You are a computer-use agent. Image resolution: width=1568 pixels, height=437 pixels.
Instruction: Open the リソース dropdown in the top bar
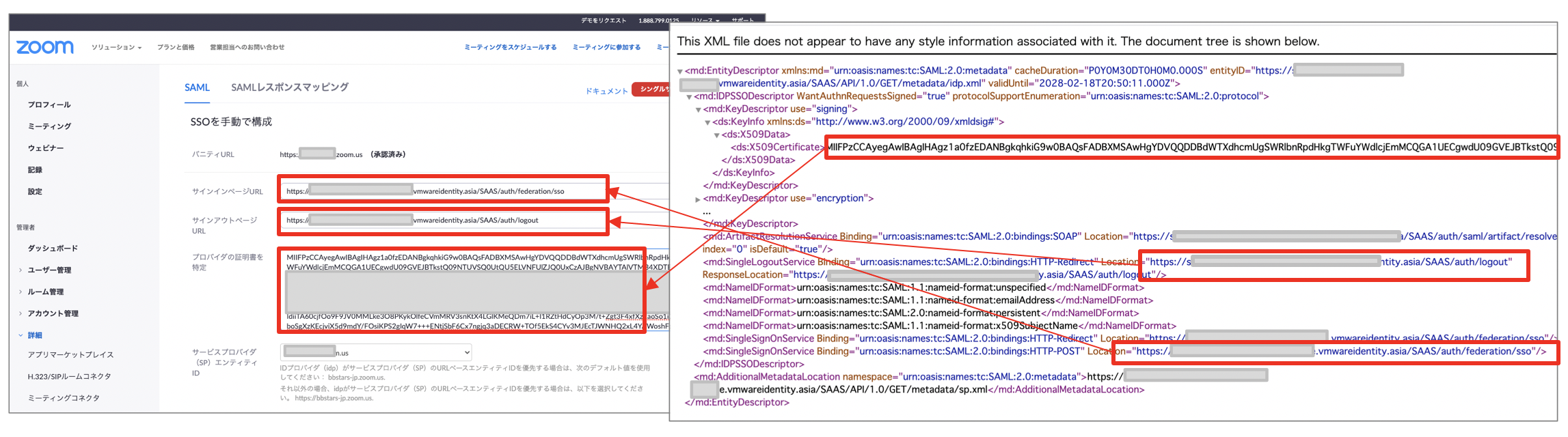[x=705, y=20]
